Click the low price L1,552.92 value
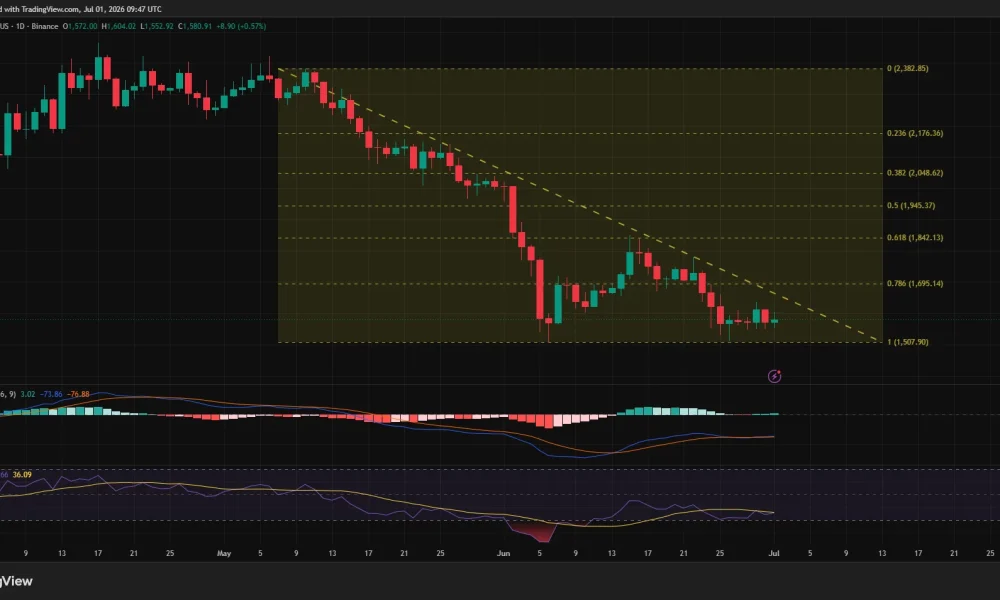The width and height of the screenshot is (1000, 600). point(157,26)
